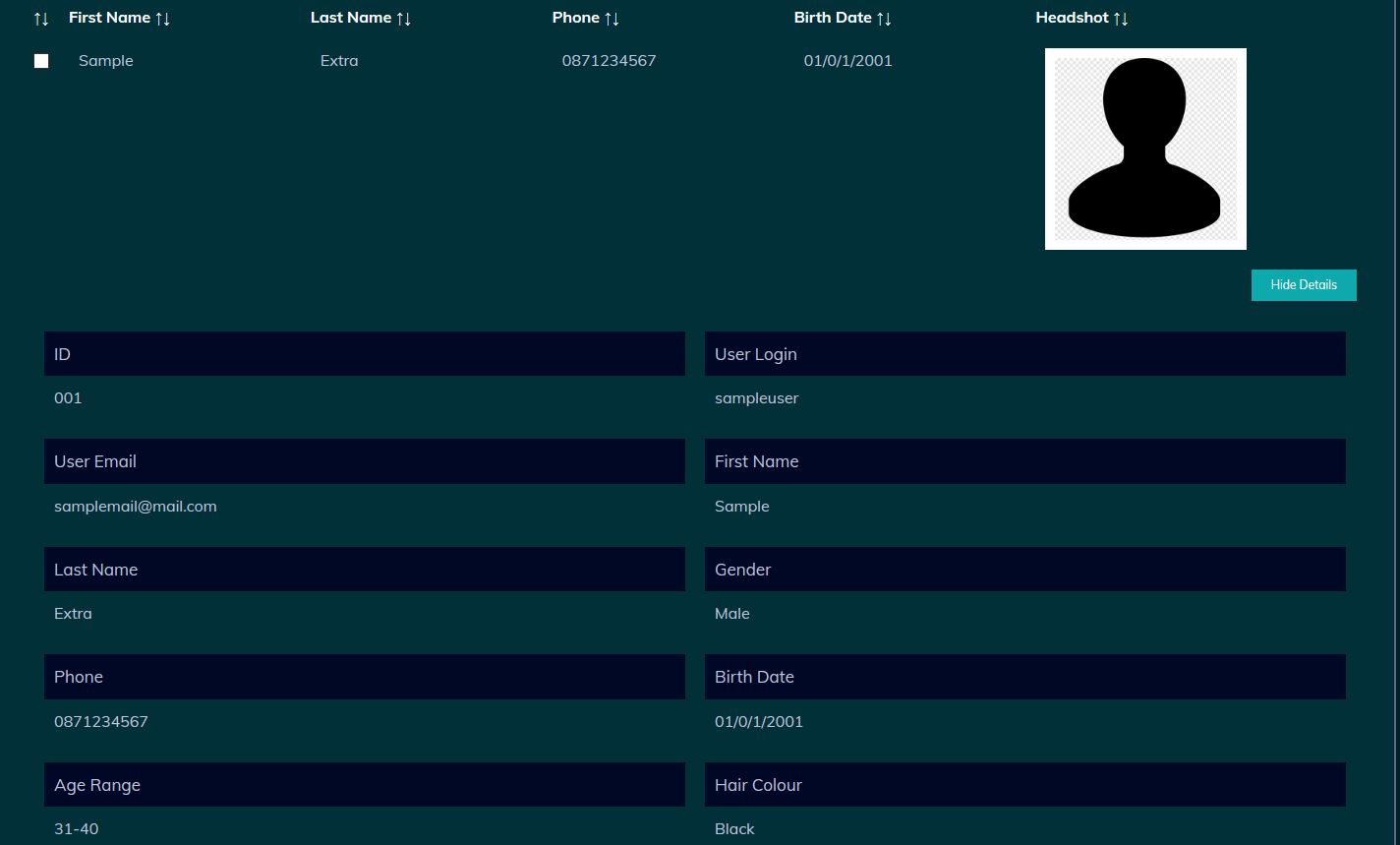
Task: Sort by Headshot using its arrows icon
Action: [x=1121, y=19]
